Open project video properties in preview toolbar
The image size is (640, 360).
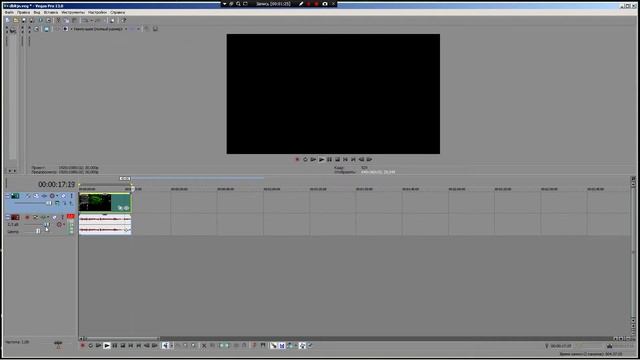[36, 29]
